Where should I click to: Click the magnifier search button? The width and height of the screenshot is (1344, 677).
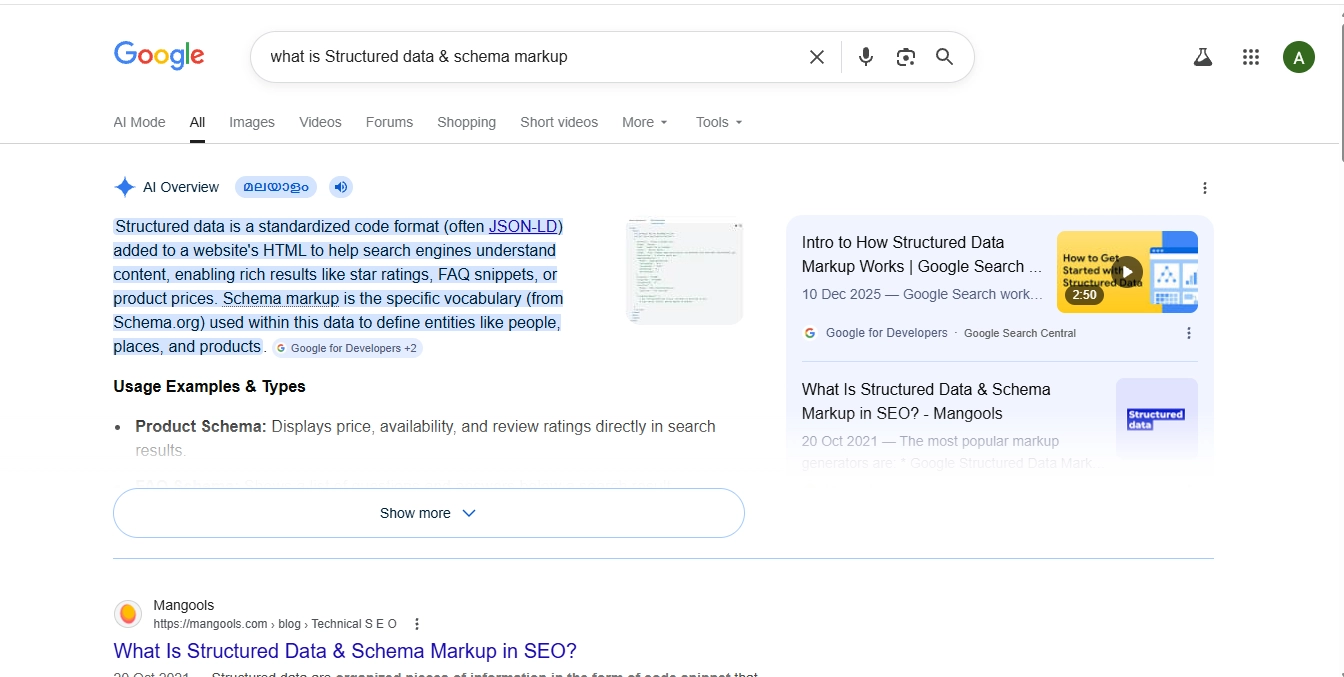[945, 57]
